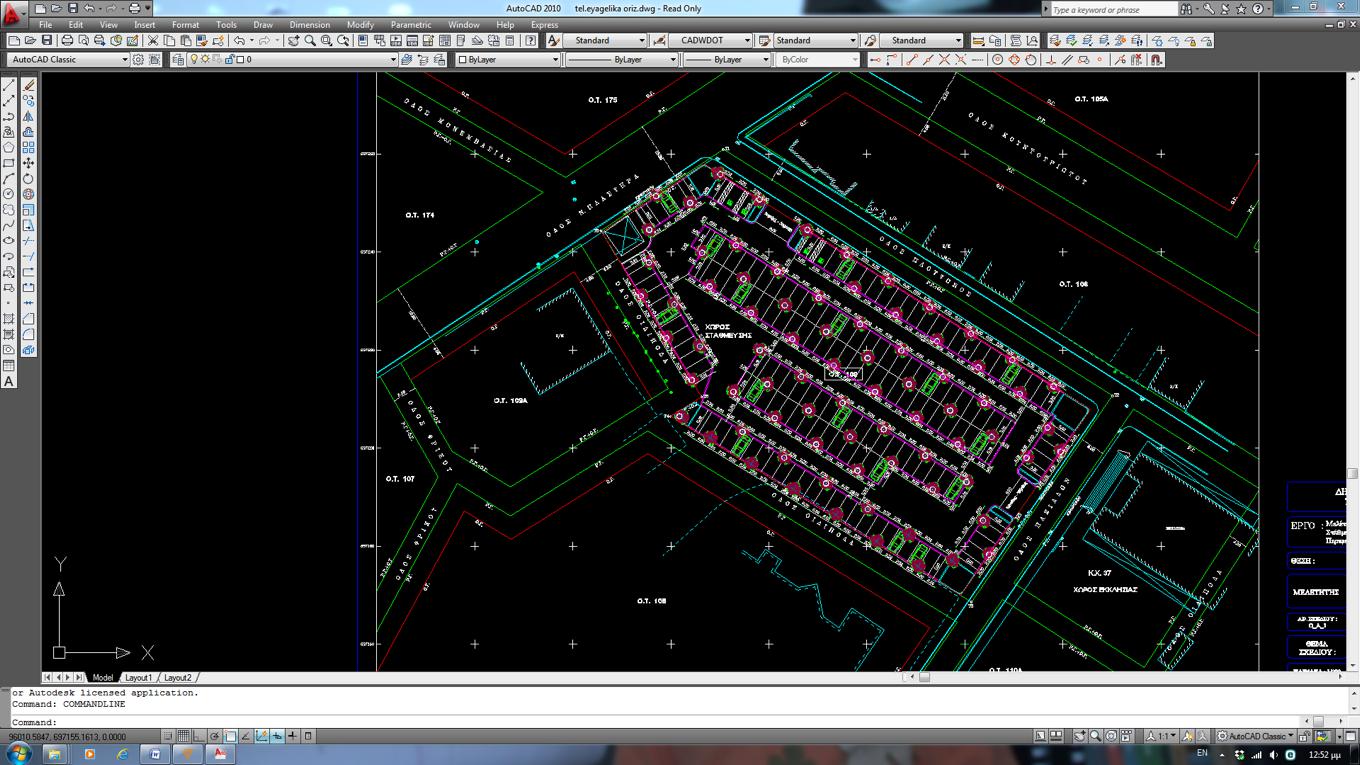Open the Format menu
The image size is (1360, 765).
point(185,24)
